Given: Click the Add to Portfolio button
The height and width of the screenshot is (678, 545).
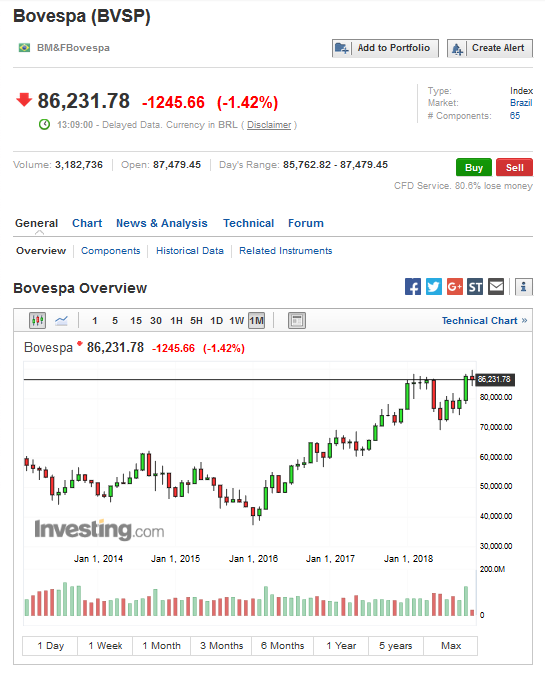Looking at the screenshot, I should tap(385, 48).
